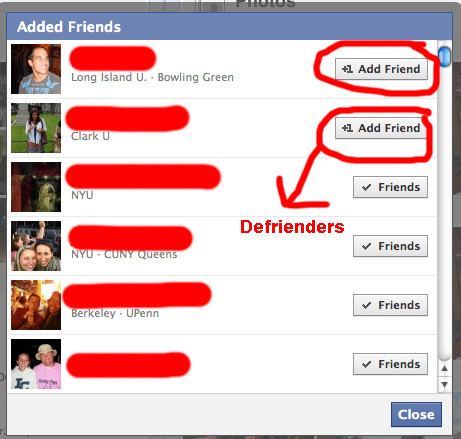Image resolution: width=461 pixels, height=439 pixels.
Task: Click the Friends button in the last row
Action: pyautogui.click(x=390, y=364)
